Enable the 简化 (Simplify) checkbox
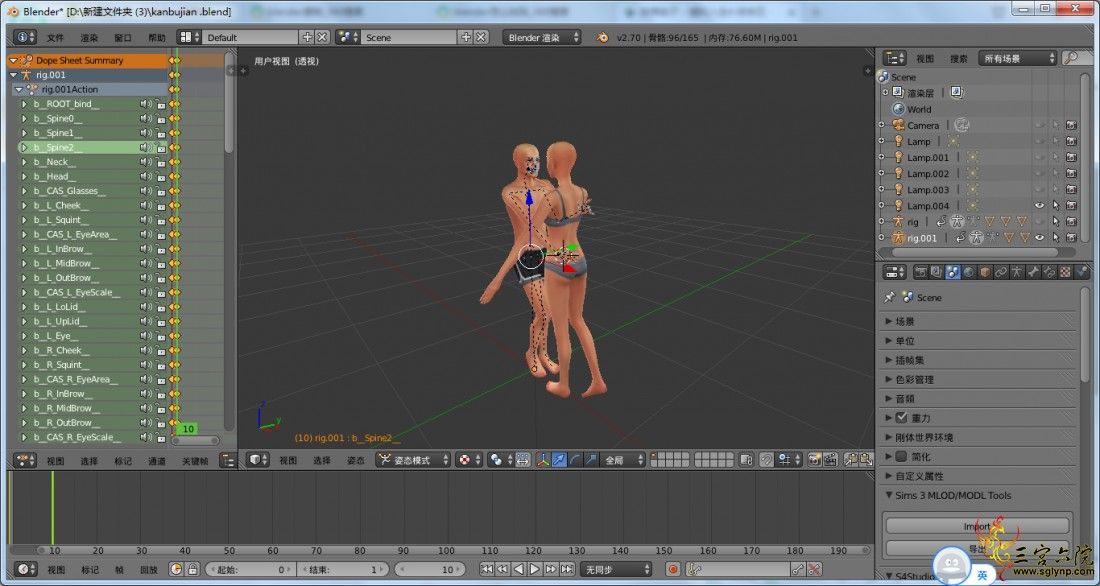 point(901,456)
